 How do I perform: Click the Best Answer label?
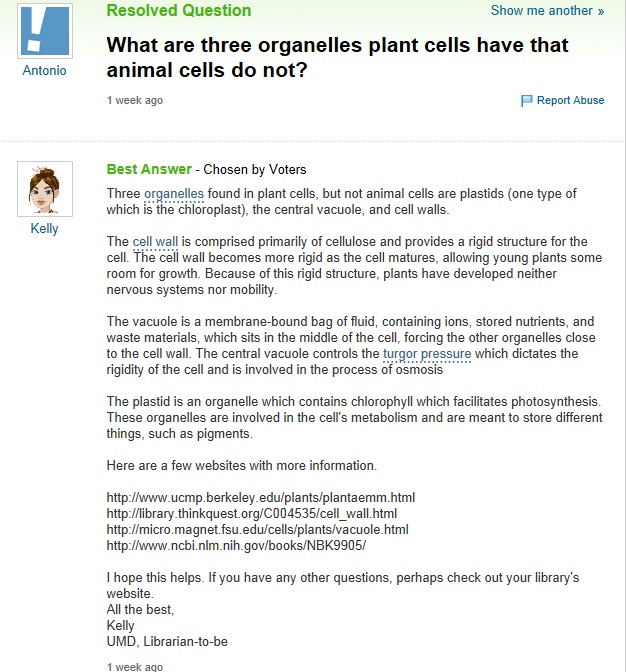[x=149, y=169]
